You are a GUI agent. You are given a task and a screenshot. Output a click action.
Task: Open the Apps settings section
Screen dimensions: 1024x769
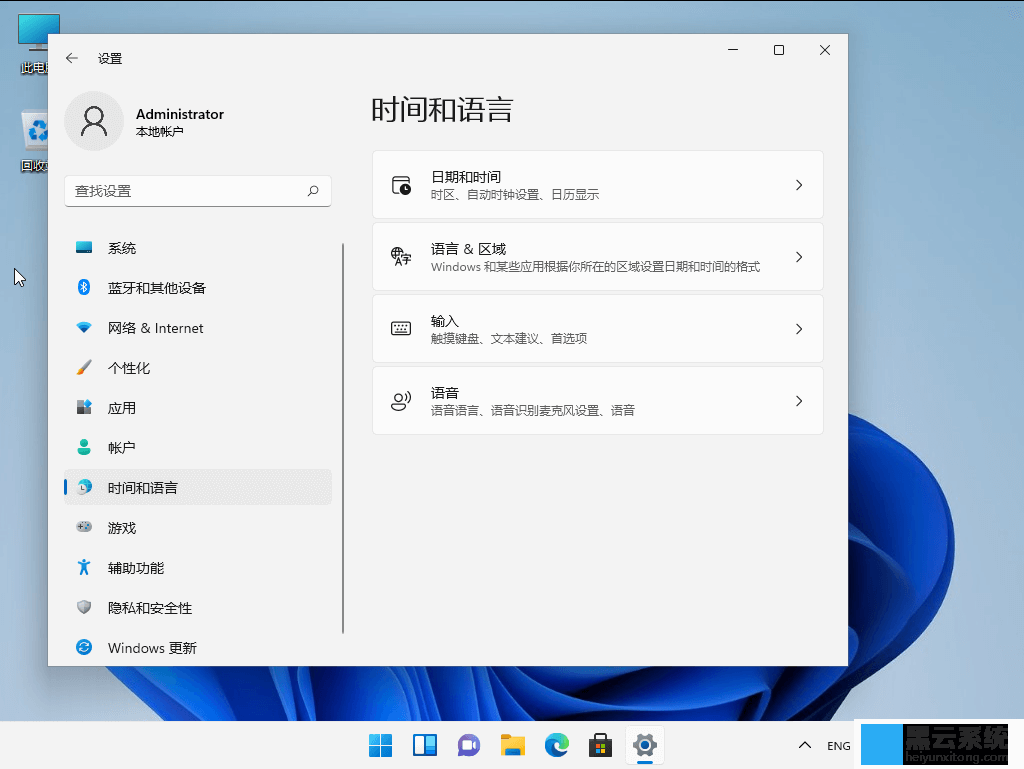point(121,408)
